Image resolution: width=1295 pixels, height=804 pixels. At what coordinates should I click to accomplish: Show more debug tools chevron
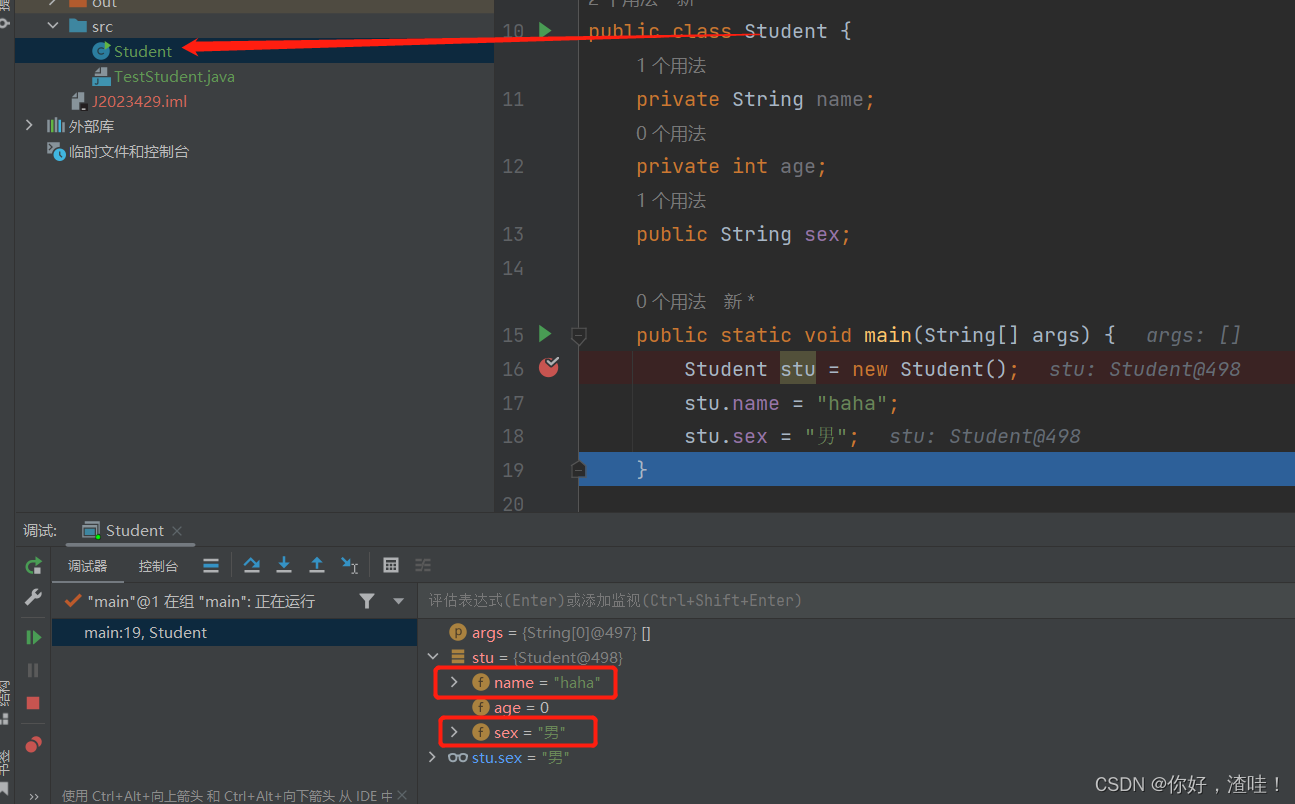tap(33, 796)
